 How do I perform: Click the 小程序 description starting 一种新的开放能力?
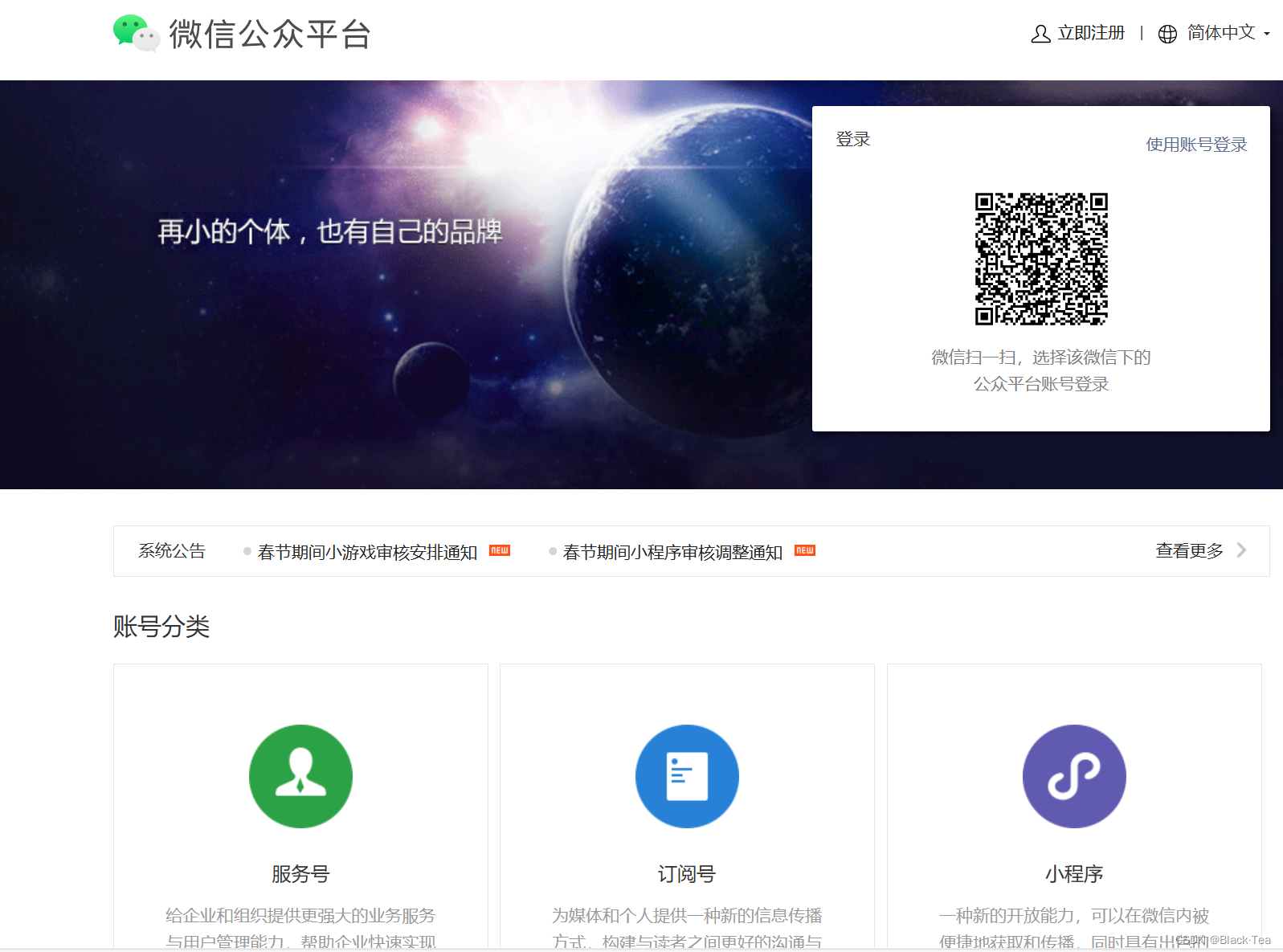[1074, 928]
